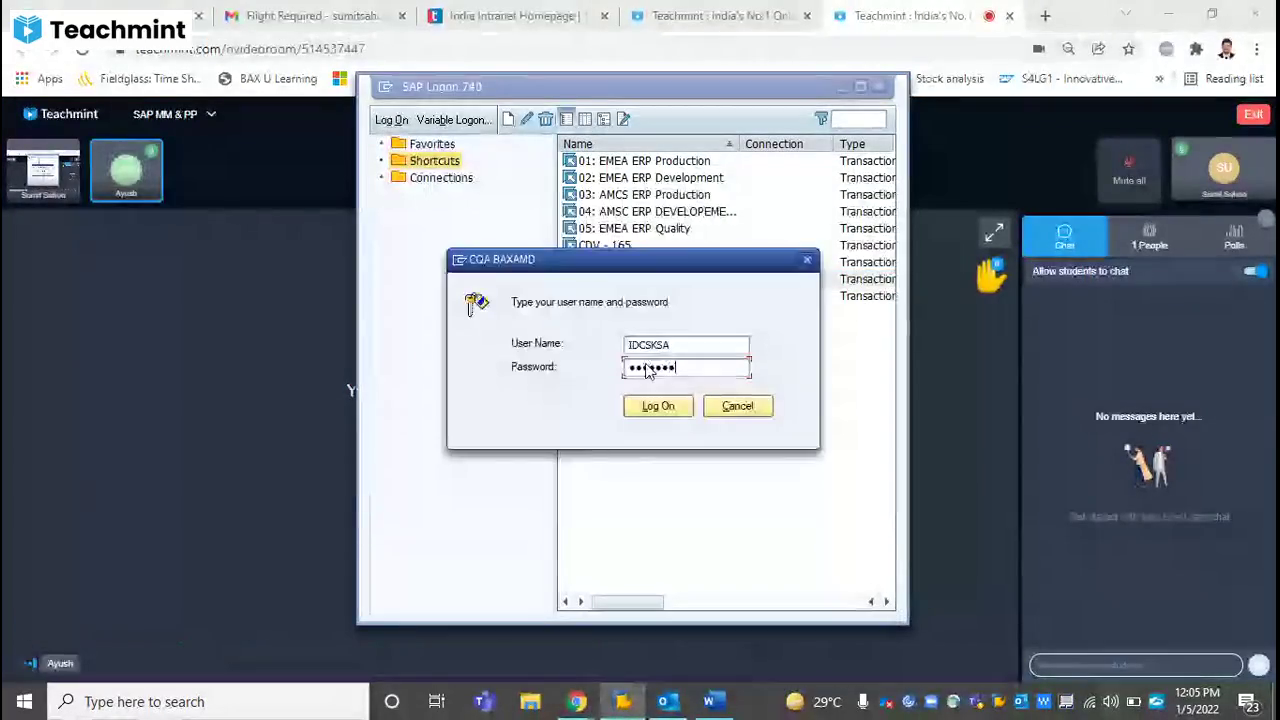This screenshot has height=720, width=1280.
Task: Expand the Connections folder node
Action: [381, 178]
